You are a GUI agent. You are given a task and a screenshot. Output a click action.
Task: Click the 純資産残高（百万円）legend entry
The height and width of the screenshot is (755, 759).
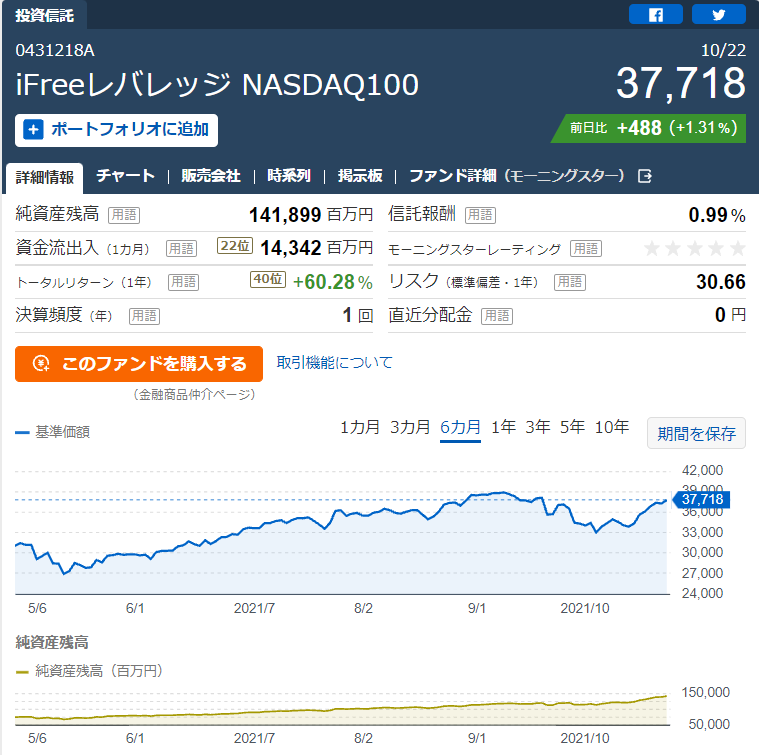pos(89,671)
